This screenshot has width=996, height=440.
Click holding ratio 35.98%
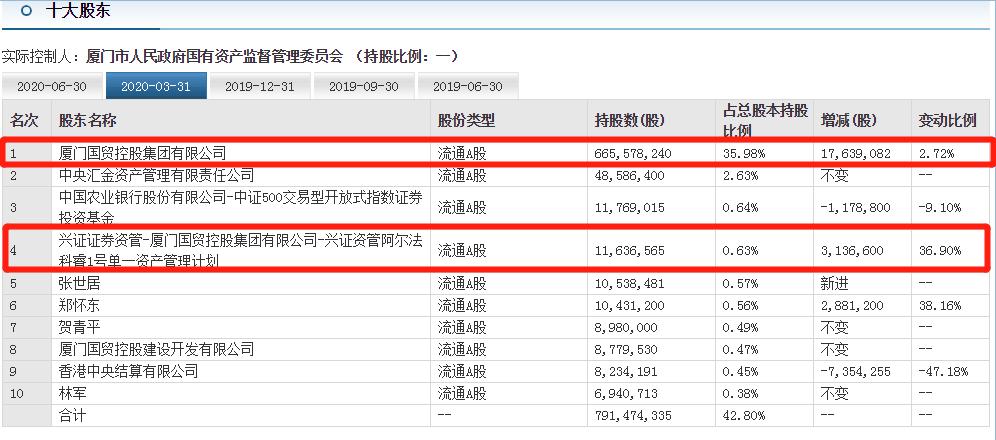point(743,154)
